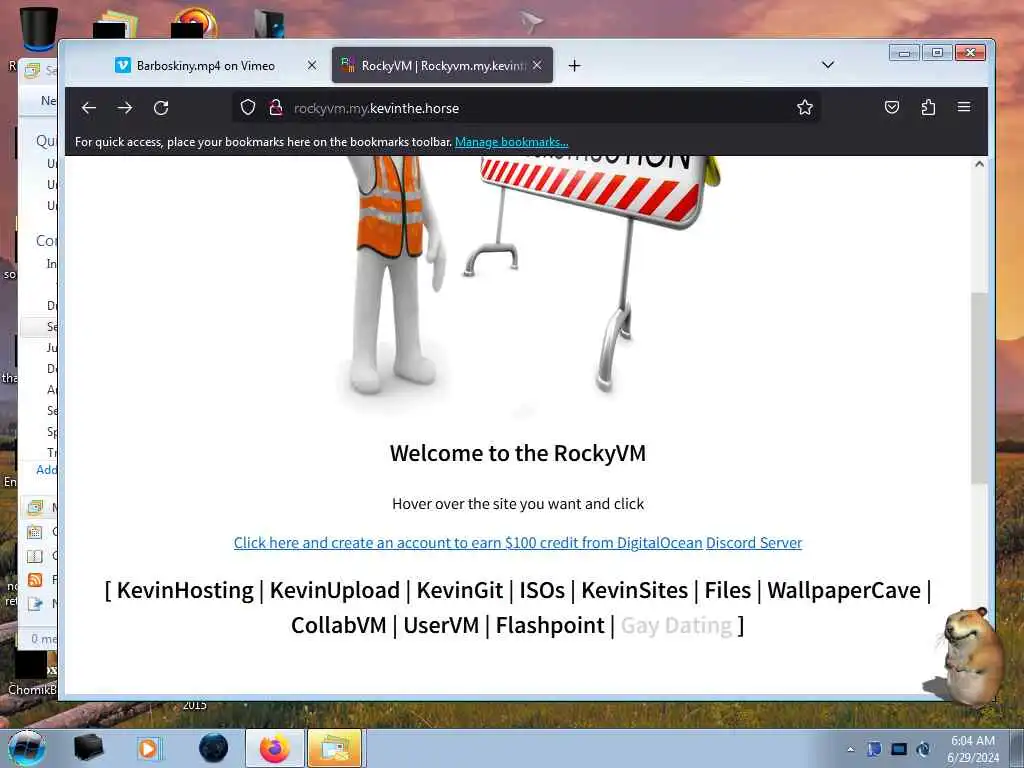Viewport: 1024px width, 768px height.
Task: Open the Manage bookmarks link
Action: pos(511,142)
